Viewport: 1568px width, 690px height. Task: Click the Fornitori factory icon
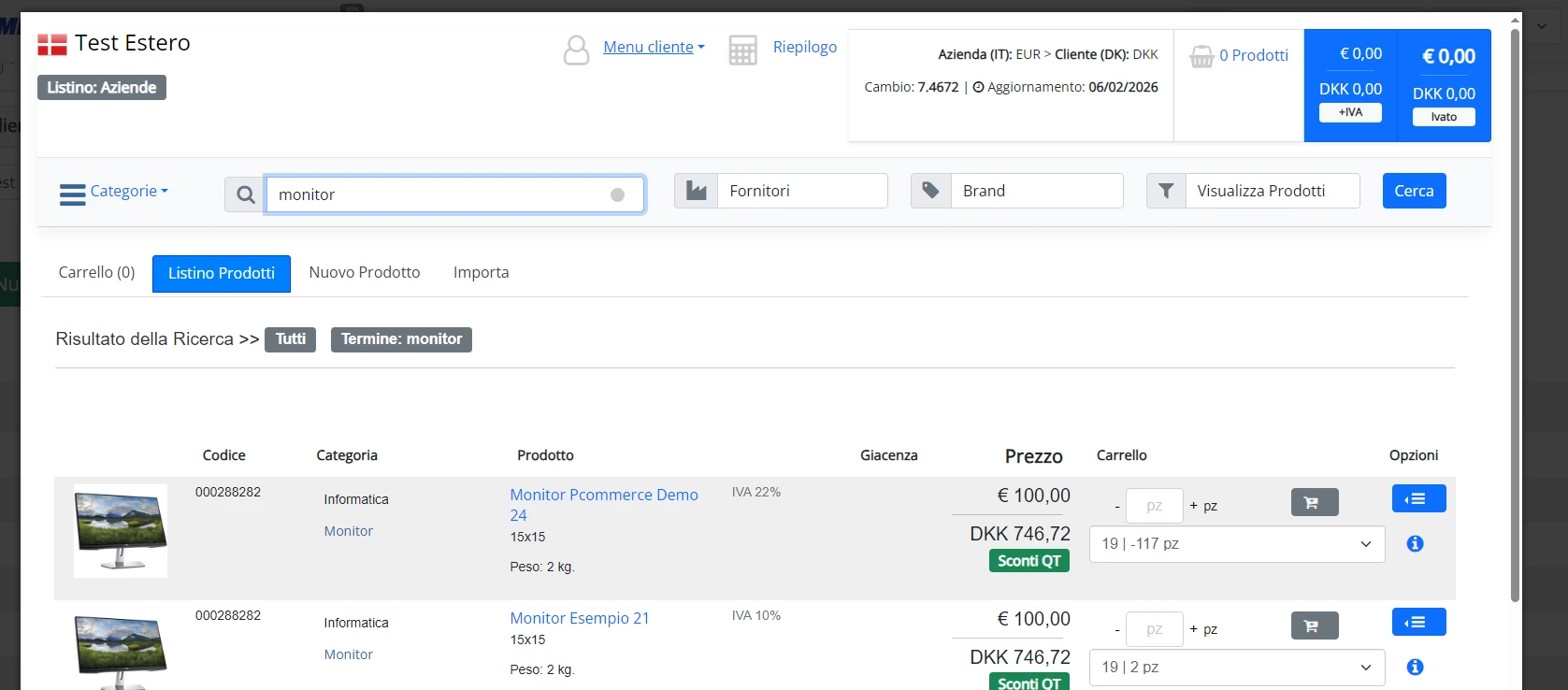click(697, 191)
